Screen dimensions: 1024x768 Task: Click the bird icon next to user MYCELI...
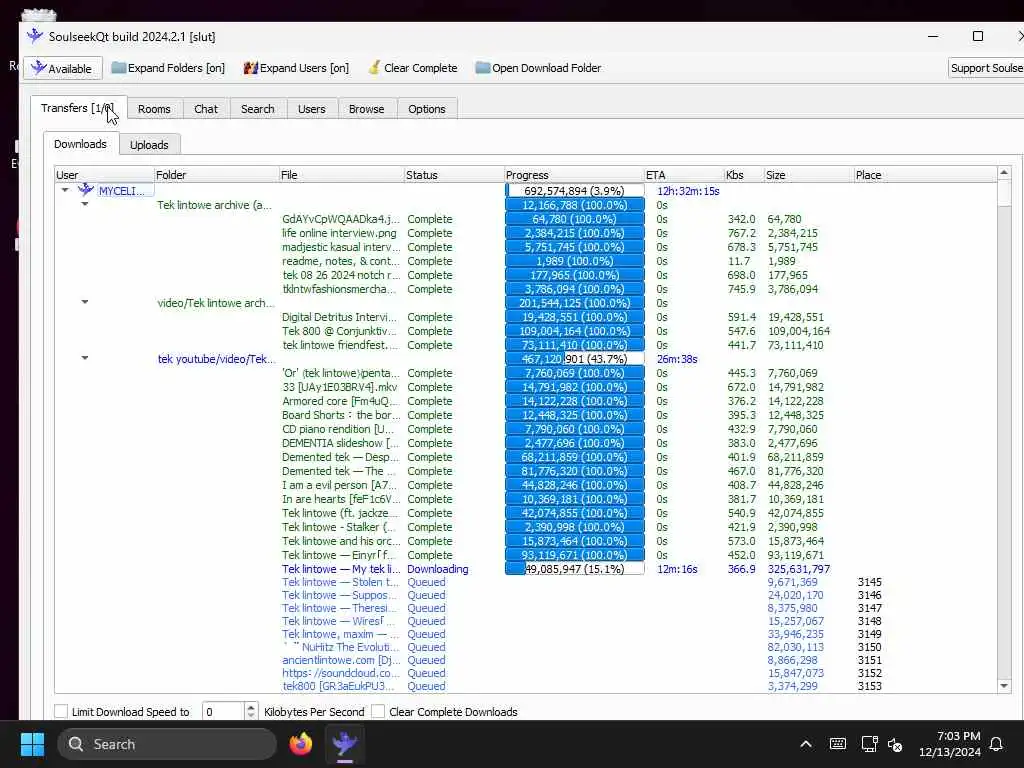point(86,190)
